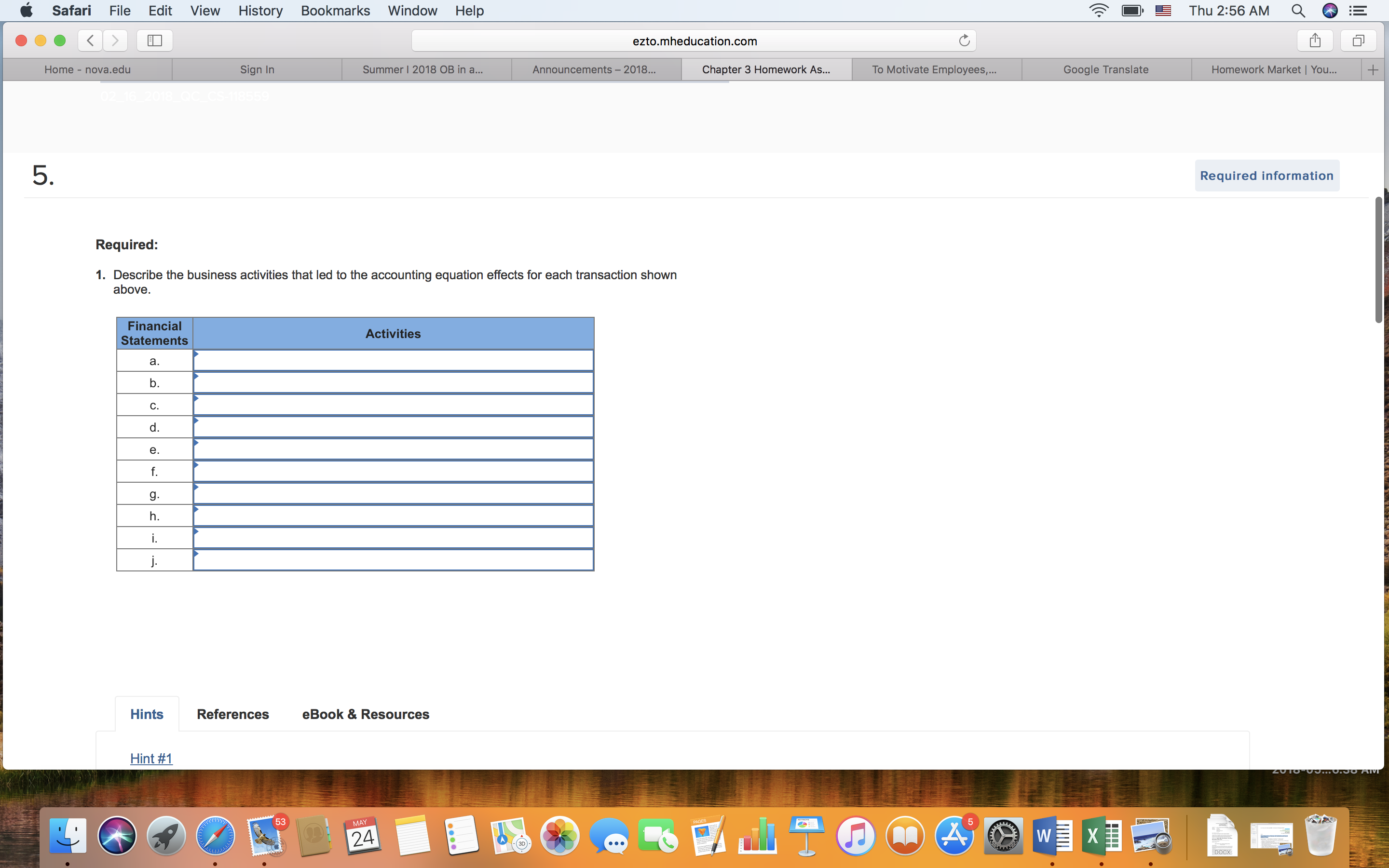Open Numbers app in the Dock
The height and width of the screenshot is (868, 1389).
757,835
